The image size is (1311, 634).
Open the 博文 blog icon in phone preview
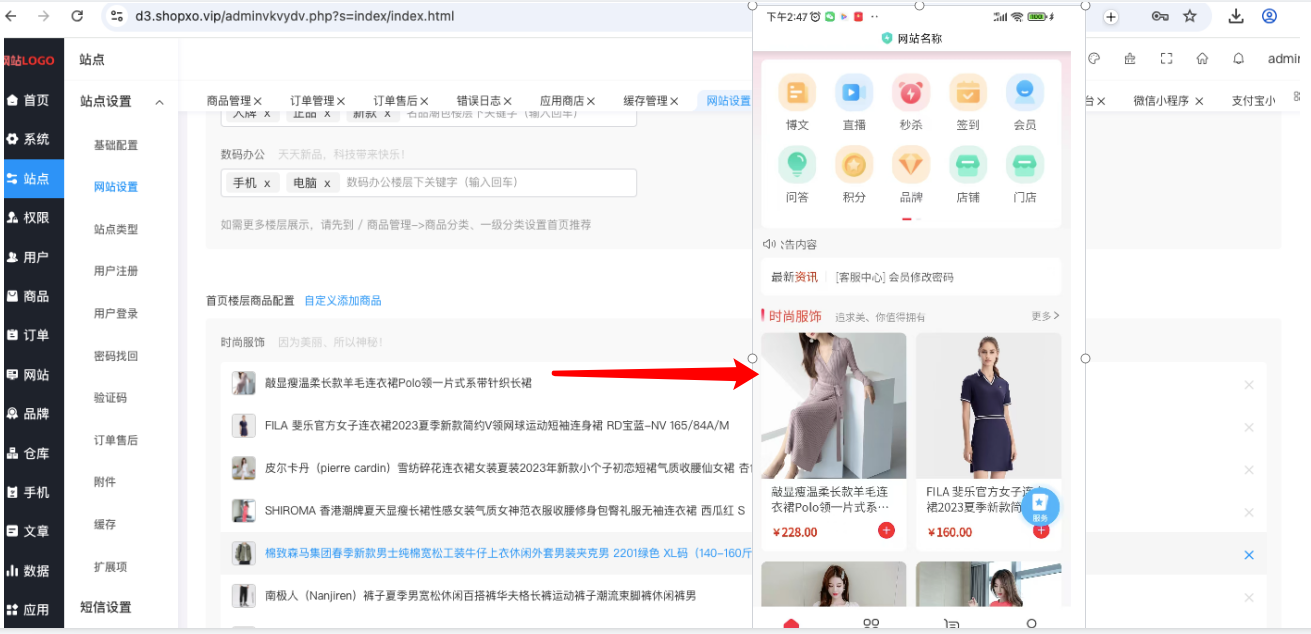click(797, 93)
